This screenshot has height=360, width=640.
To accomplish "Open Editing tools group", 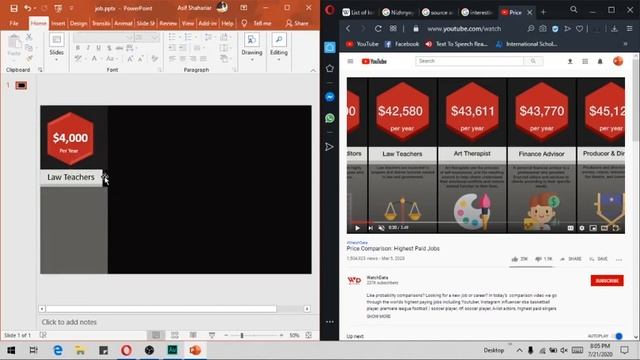I will click(279, 47).
